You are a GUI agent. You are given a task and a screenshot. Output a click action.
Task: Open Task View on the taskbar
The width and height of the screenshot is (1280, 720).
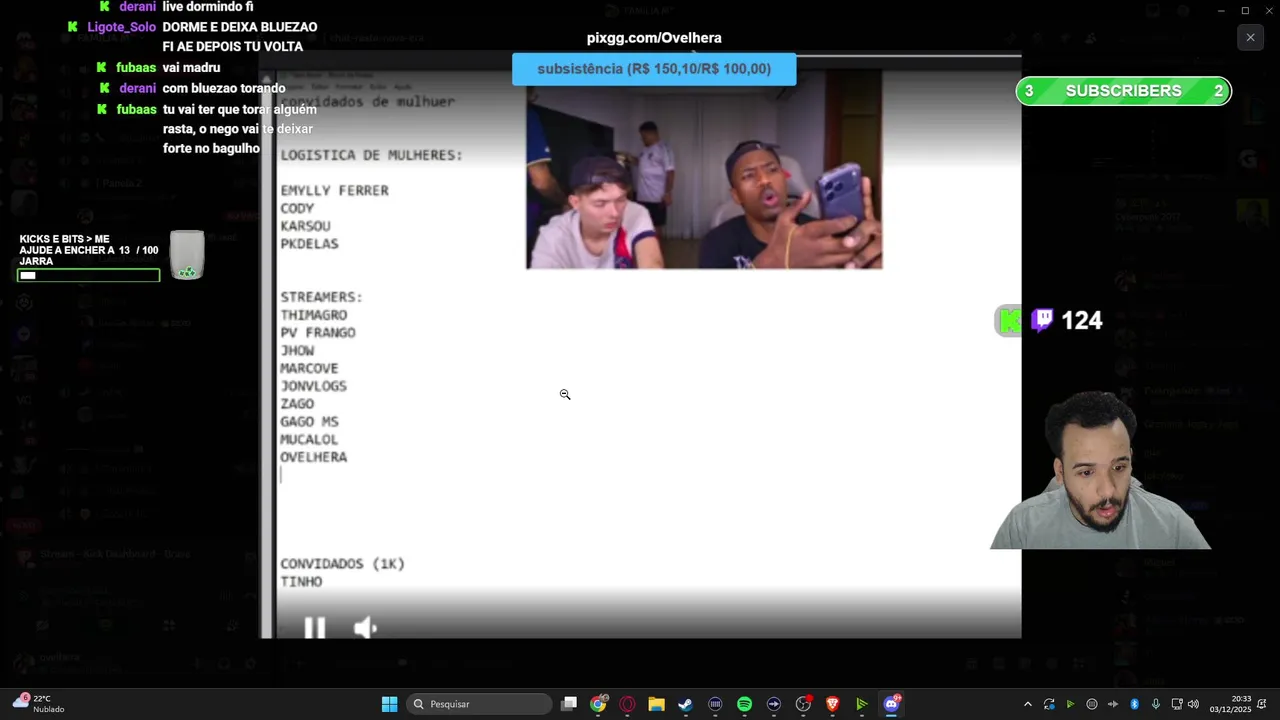click(569, 704)
